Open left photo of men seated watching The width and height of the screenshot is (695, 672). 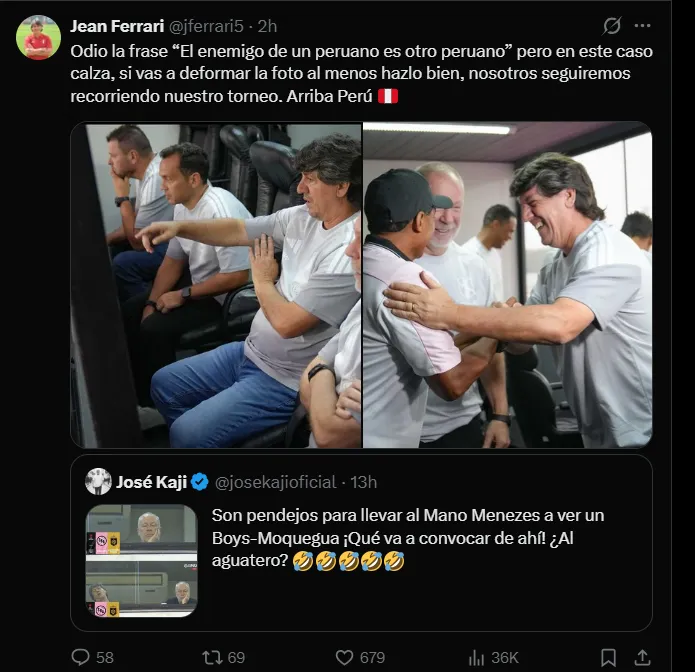pos(216,285)
